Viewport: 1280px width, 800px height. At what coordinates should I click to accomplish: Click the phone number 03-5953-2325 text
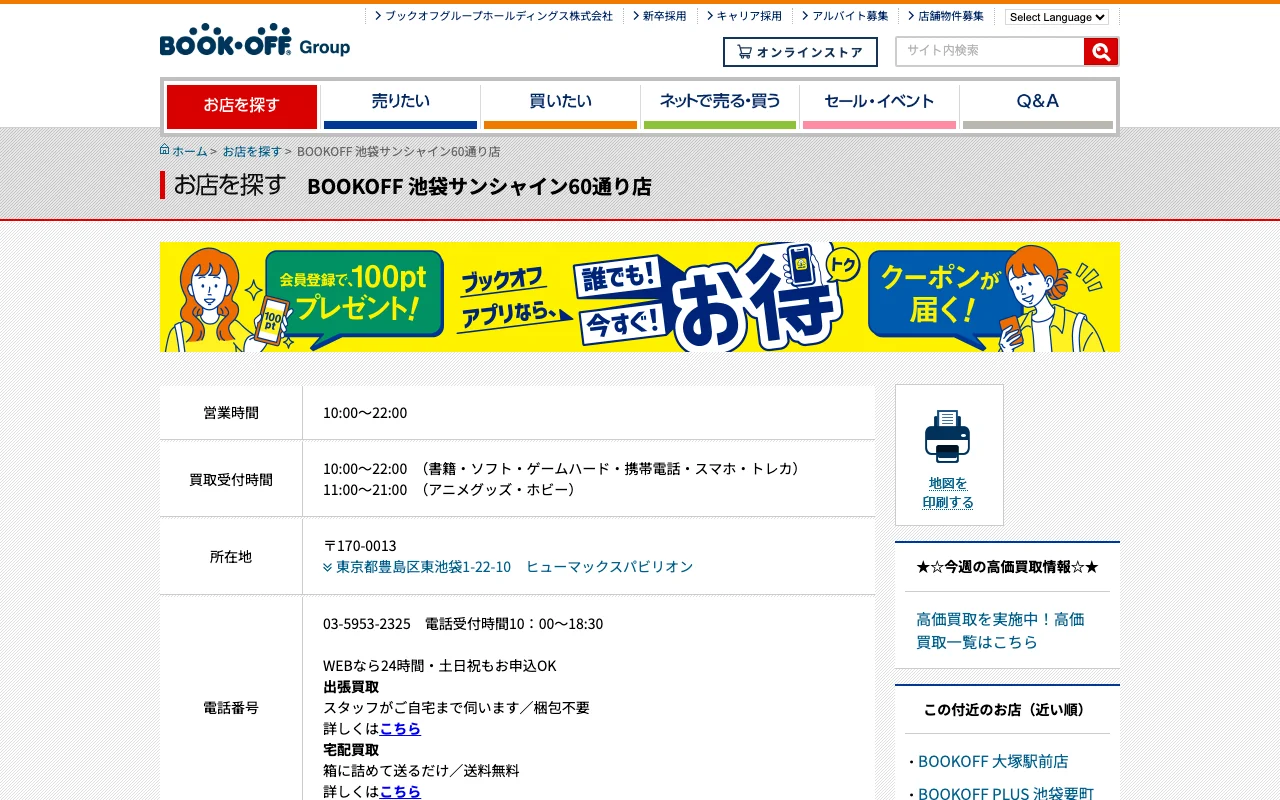coord(367,623)
